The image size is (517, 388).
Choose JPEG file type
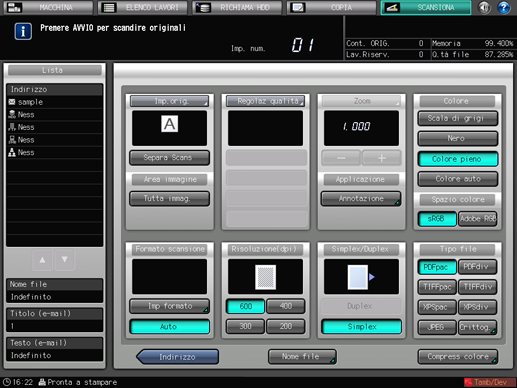click(437, 327)
